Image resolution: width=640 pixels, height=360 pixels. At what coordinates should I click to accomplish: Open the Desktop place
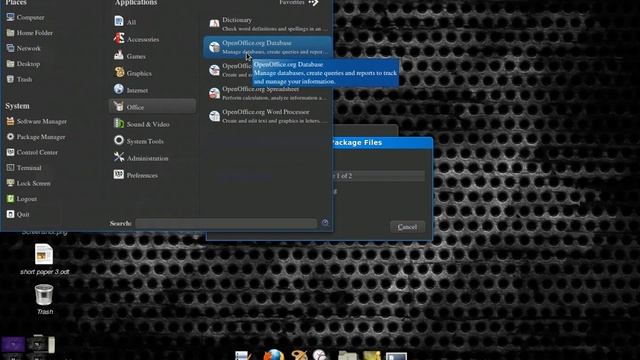coord(23,64)
